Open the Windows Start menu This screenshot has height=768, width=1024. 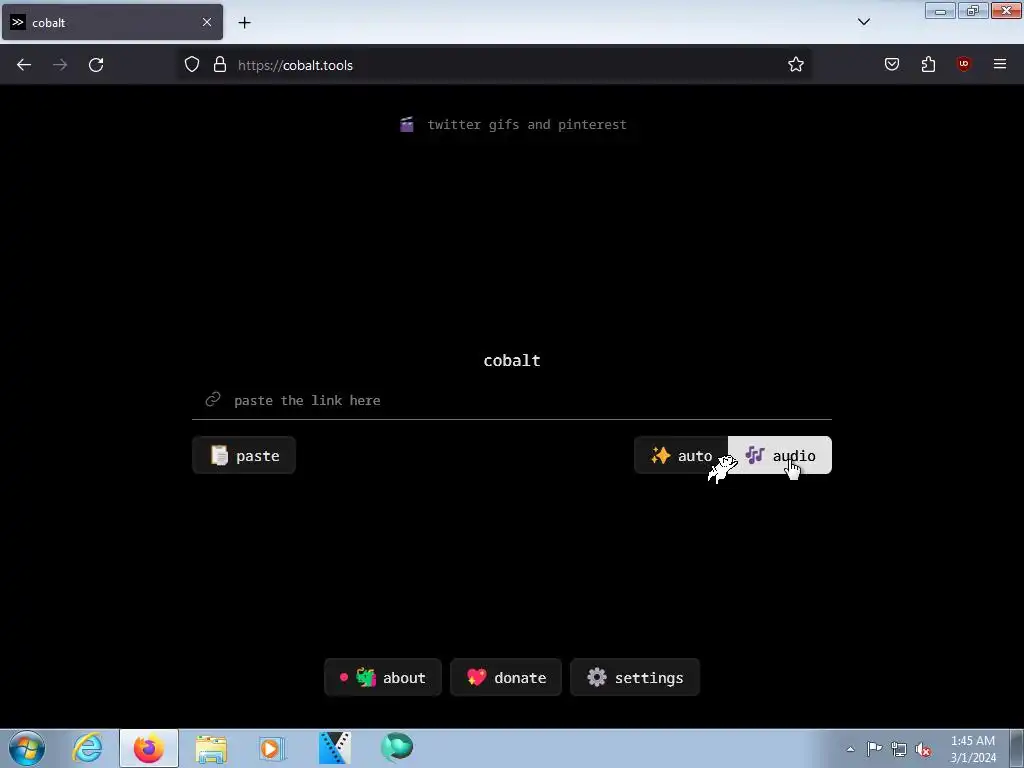[27, 748]
